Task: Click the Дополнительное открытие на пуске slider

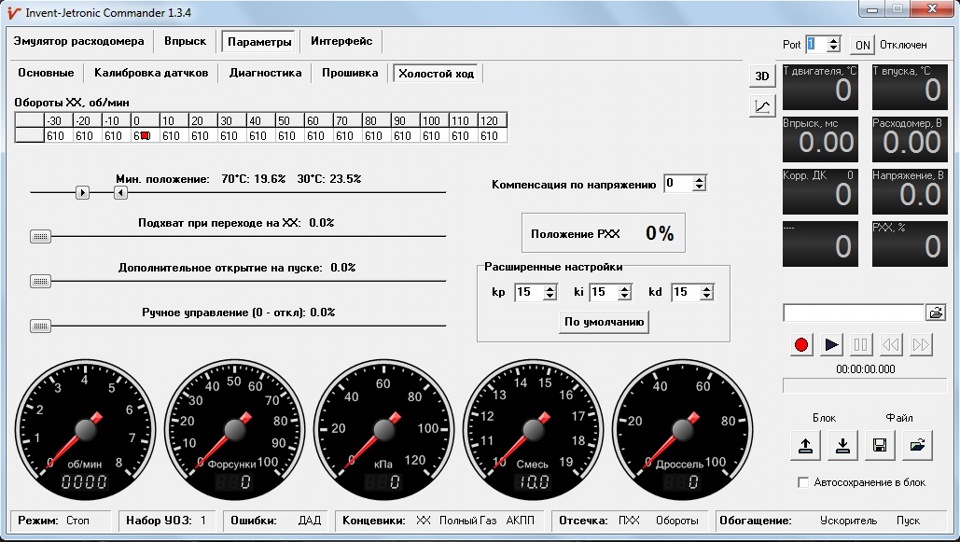Action: pyautogui.click(x=40, y=282)
